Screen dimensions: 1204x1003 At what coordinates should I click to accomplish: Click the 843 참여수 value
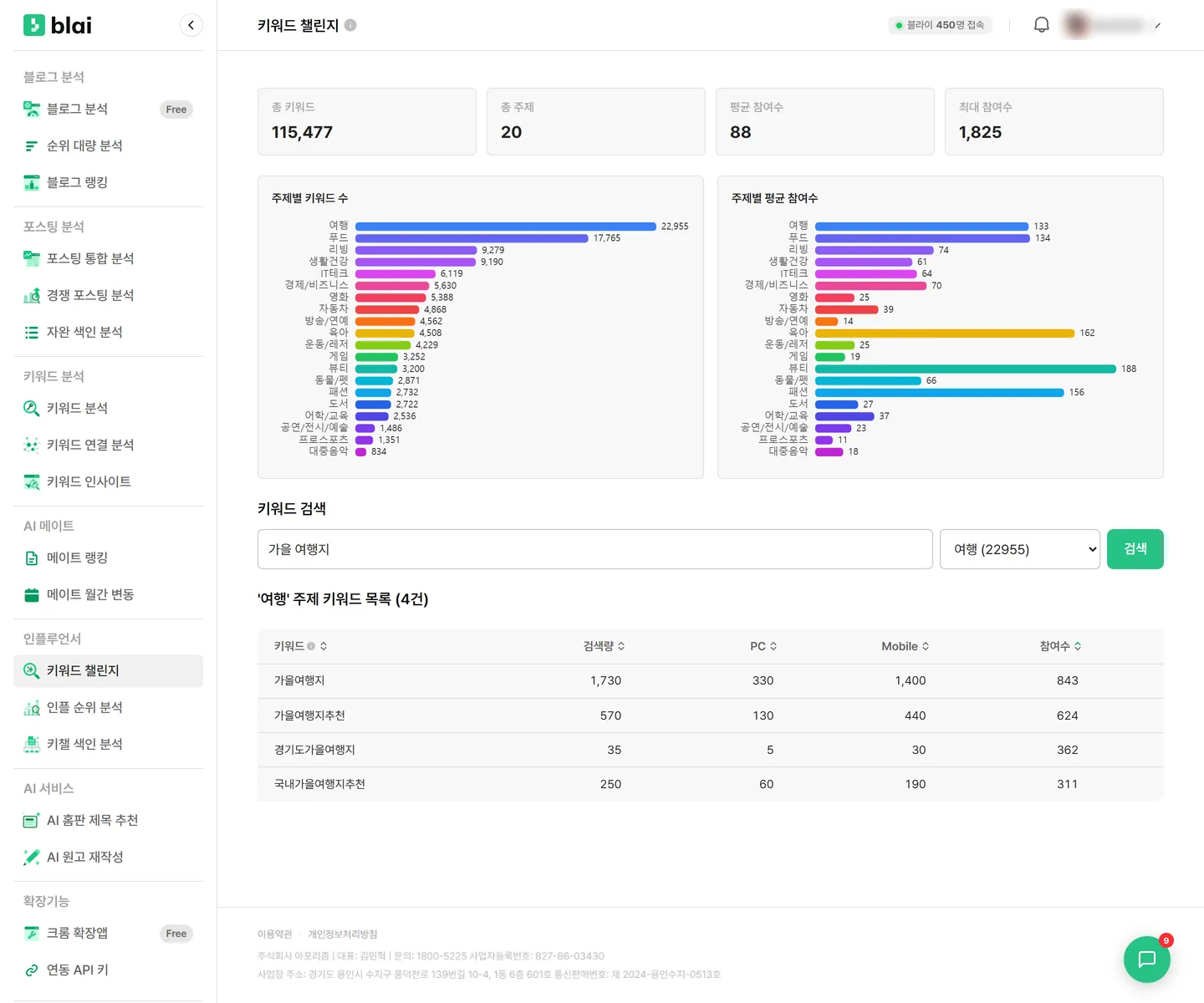pyautogui.click(x=1068, y=680)
